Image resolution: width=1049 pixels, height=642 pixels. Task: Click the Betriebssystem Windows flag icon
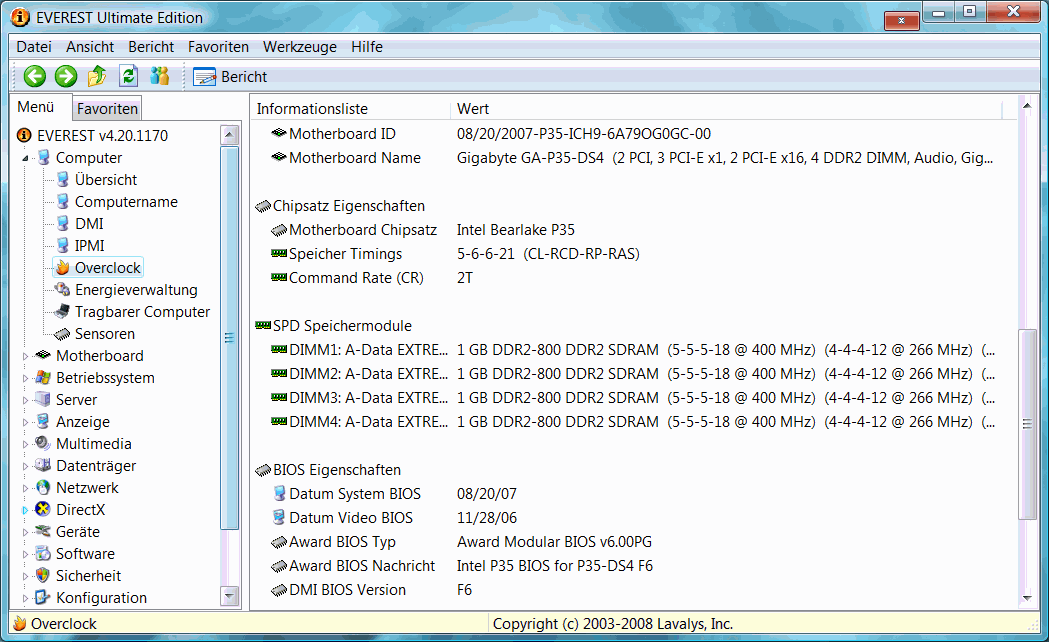coord(43,377)
